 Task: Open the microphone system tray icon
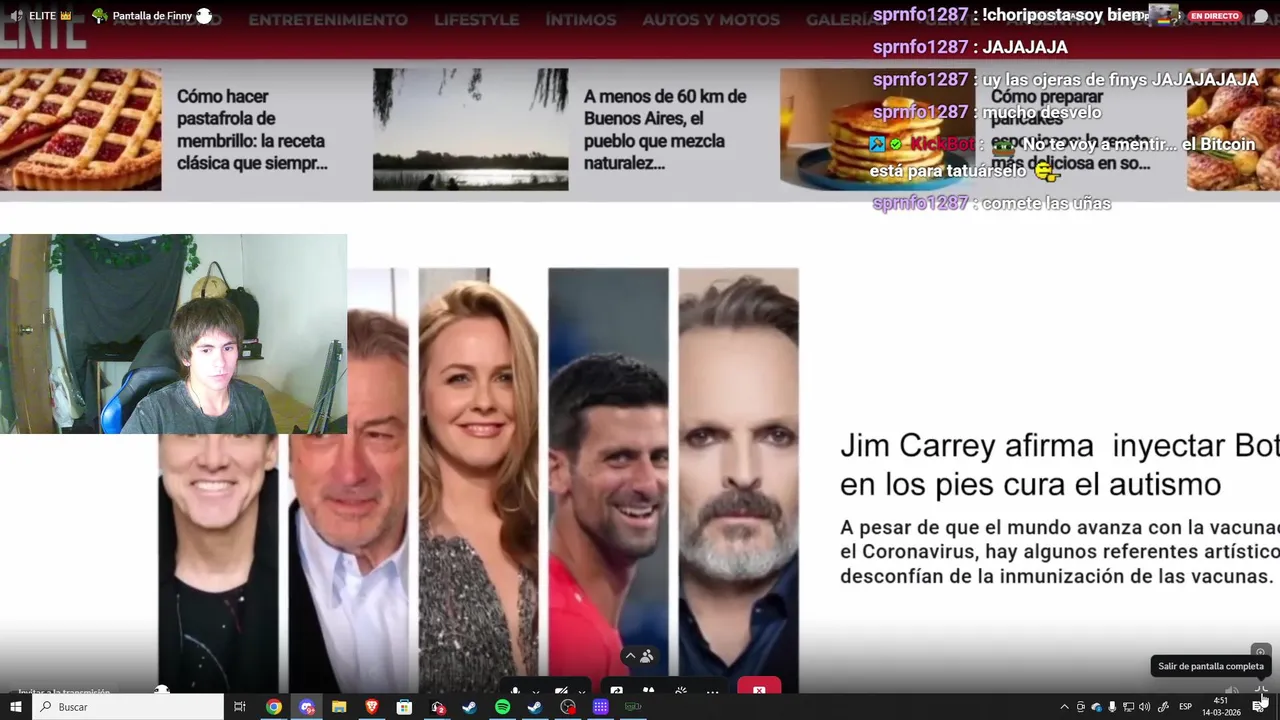(x=1112, y=707)
